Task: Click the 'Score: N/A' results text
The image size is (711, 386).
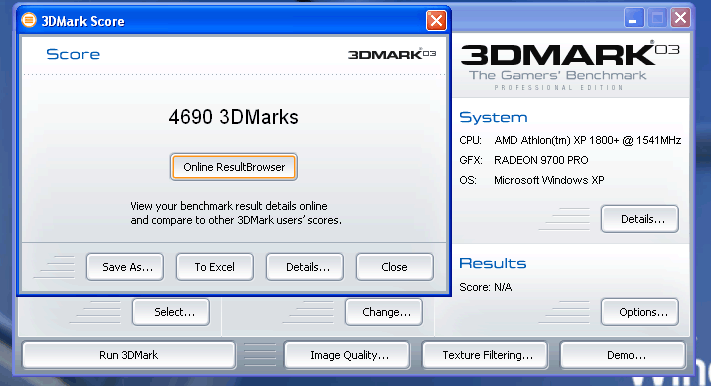Action: coord(486,287)
